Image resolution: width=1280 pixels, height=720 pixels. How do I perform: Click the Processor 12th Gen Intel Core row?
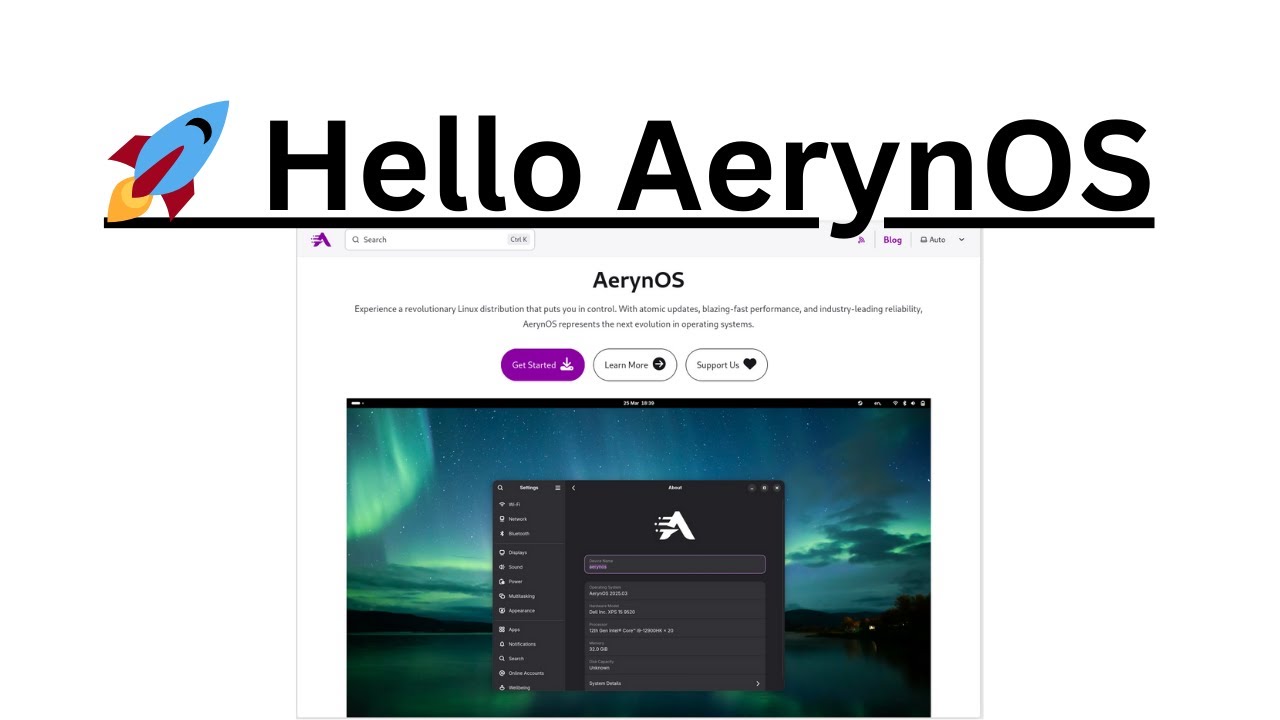[x=675, y=628]
